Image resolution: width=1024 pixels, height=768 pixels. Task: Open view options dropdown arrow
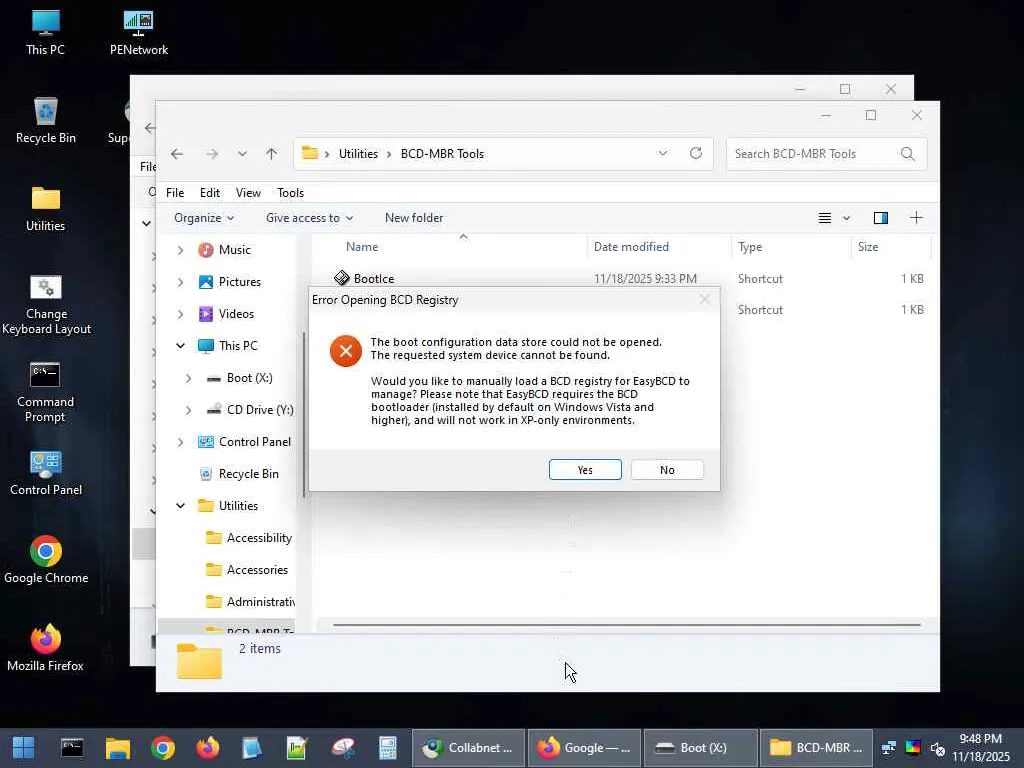pyautogui.click(x=846, y=218)
